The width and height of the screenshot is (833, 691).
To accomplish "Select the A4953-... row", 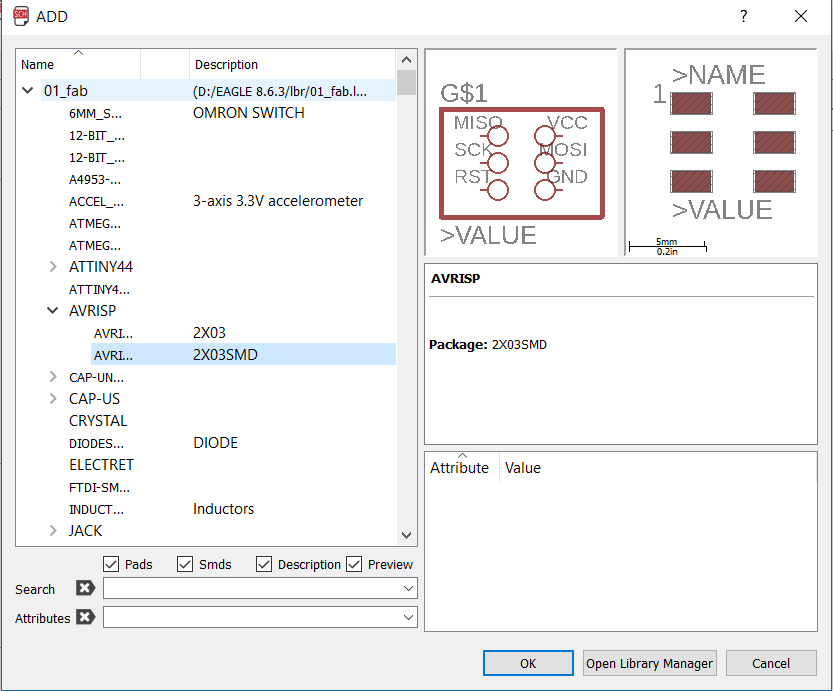I will [x=206, y=180].
